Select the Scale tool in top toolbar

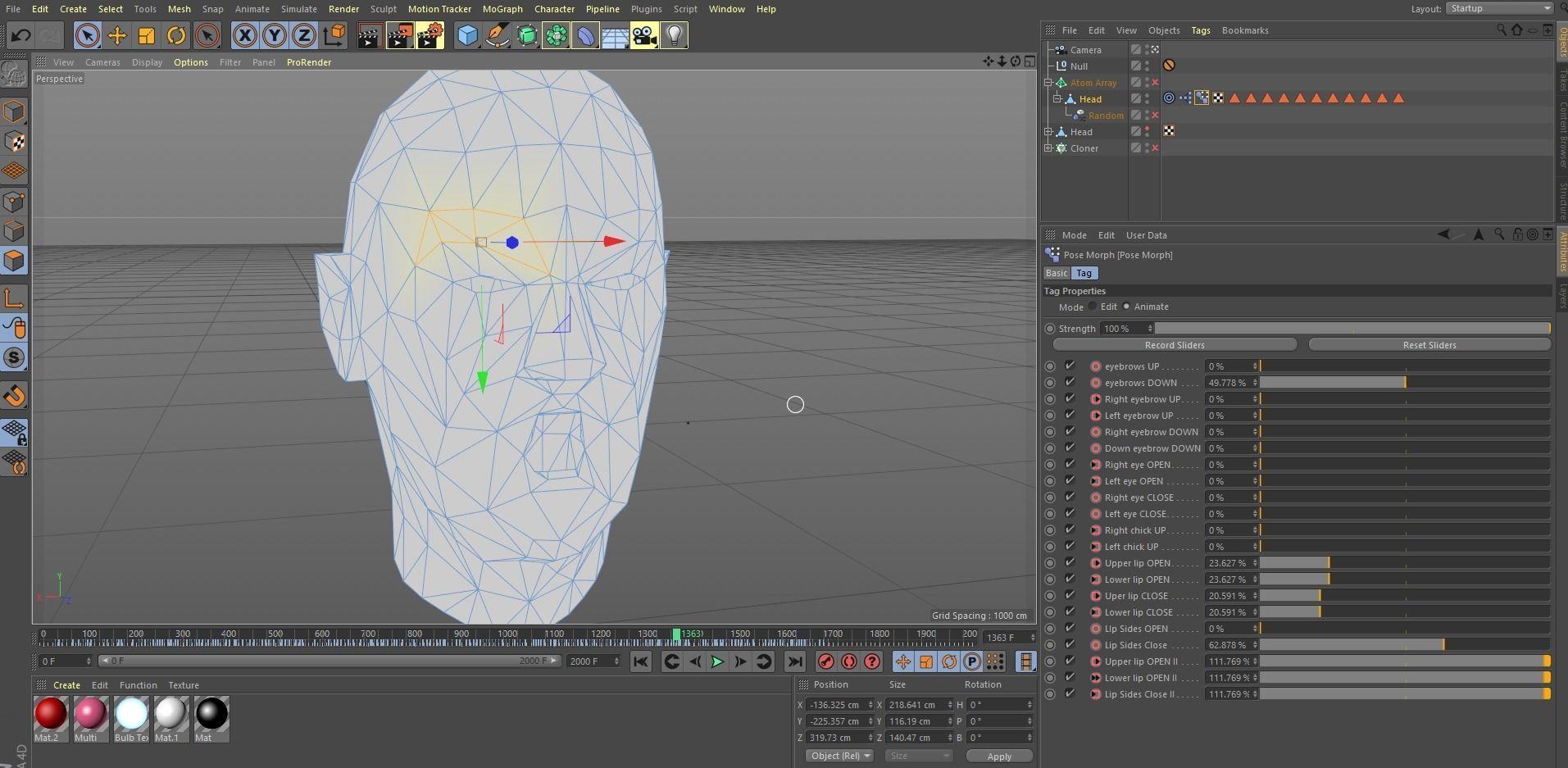coord(147,35)
